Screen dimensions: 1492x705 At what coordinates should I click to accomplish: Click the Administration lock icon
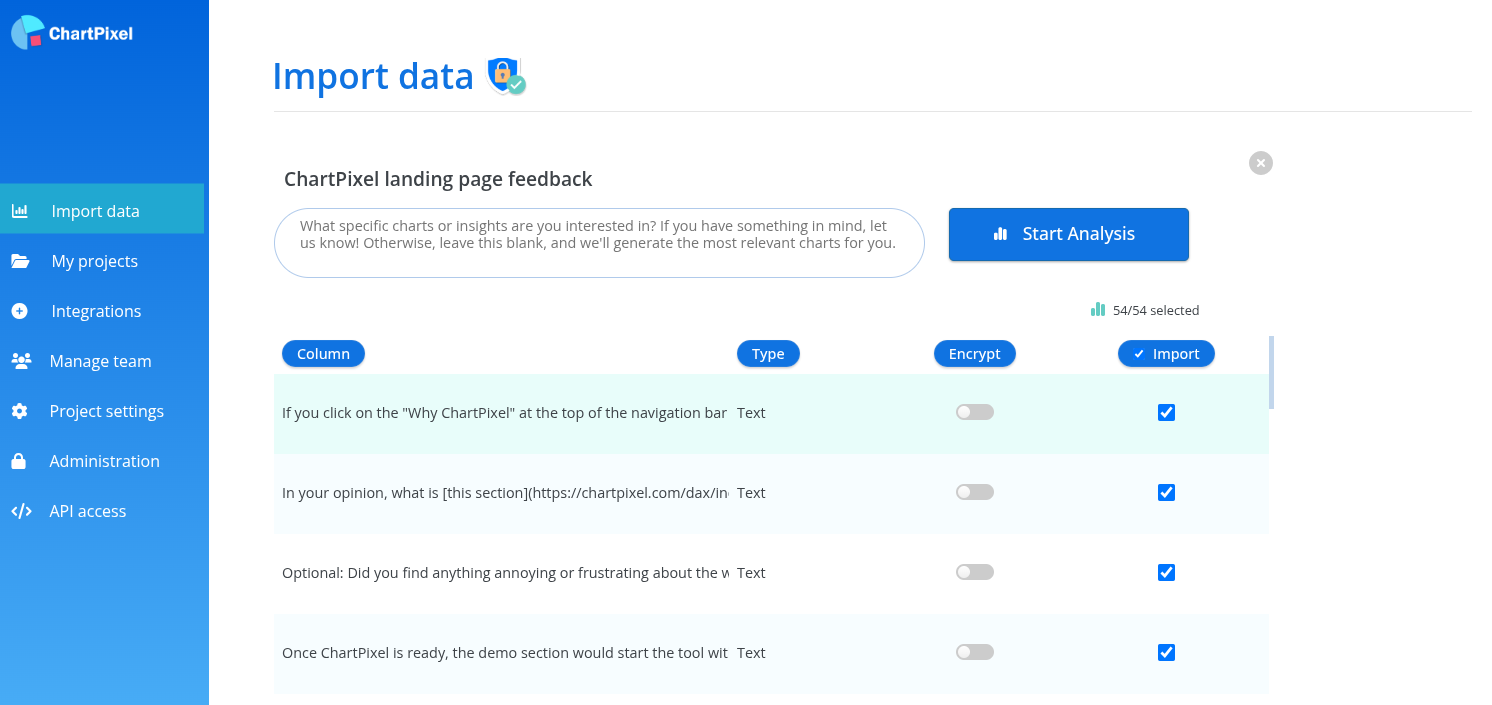(19, 461)
